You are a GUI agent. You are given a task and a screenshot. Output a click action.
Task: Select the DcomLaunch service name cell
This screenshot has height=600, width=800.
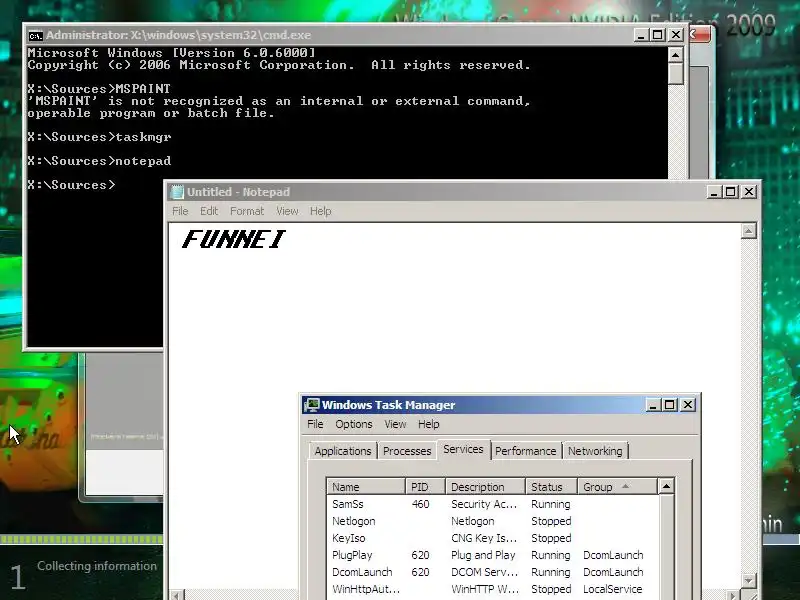(x=362, y=572)
